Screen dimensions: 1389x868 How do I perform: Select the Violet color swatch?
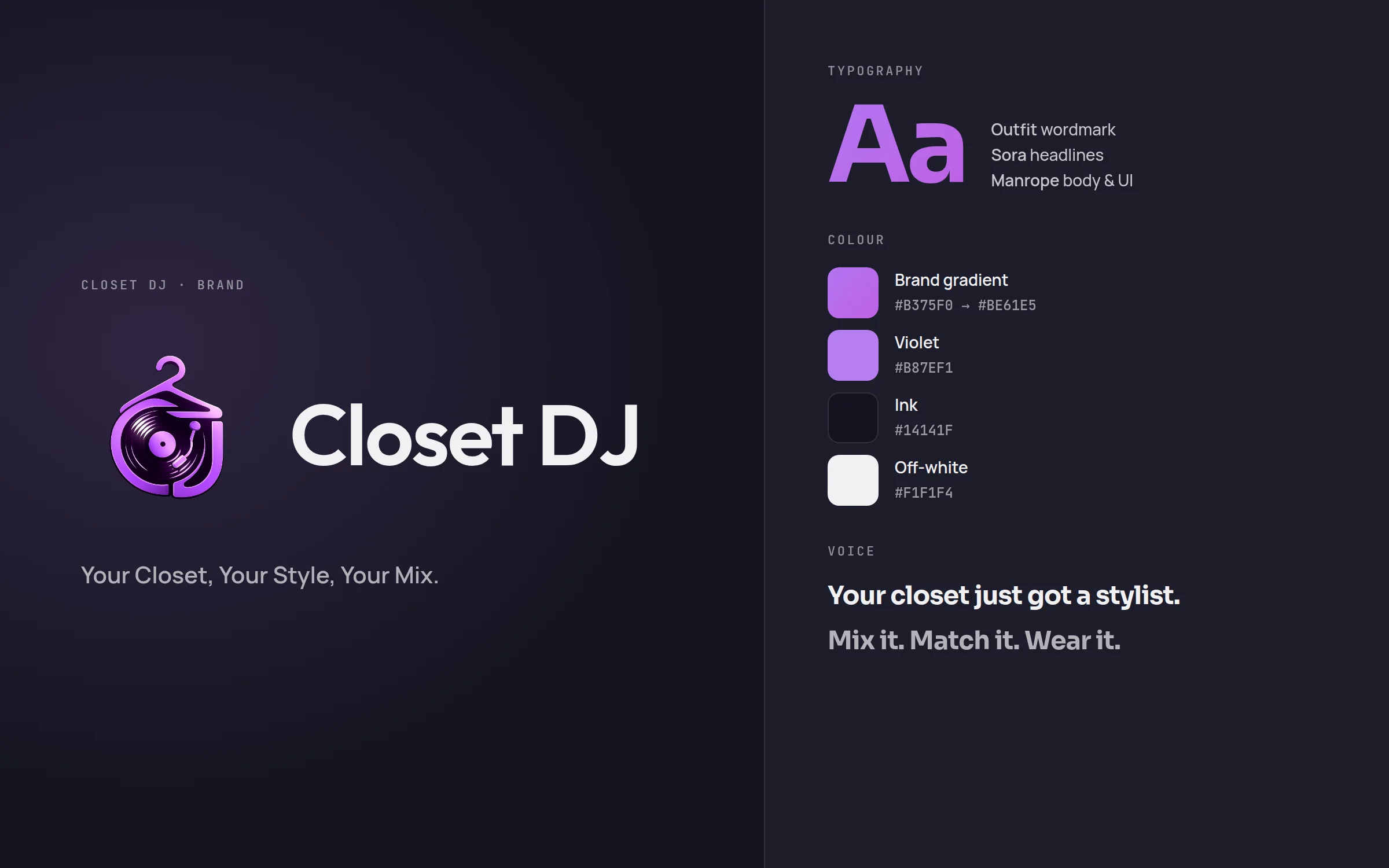pyautogui.click(x=852, y=355)
